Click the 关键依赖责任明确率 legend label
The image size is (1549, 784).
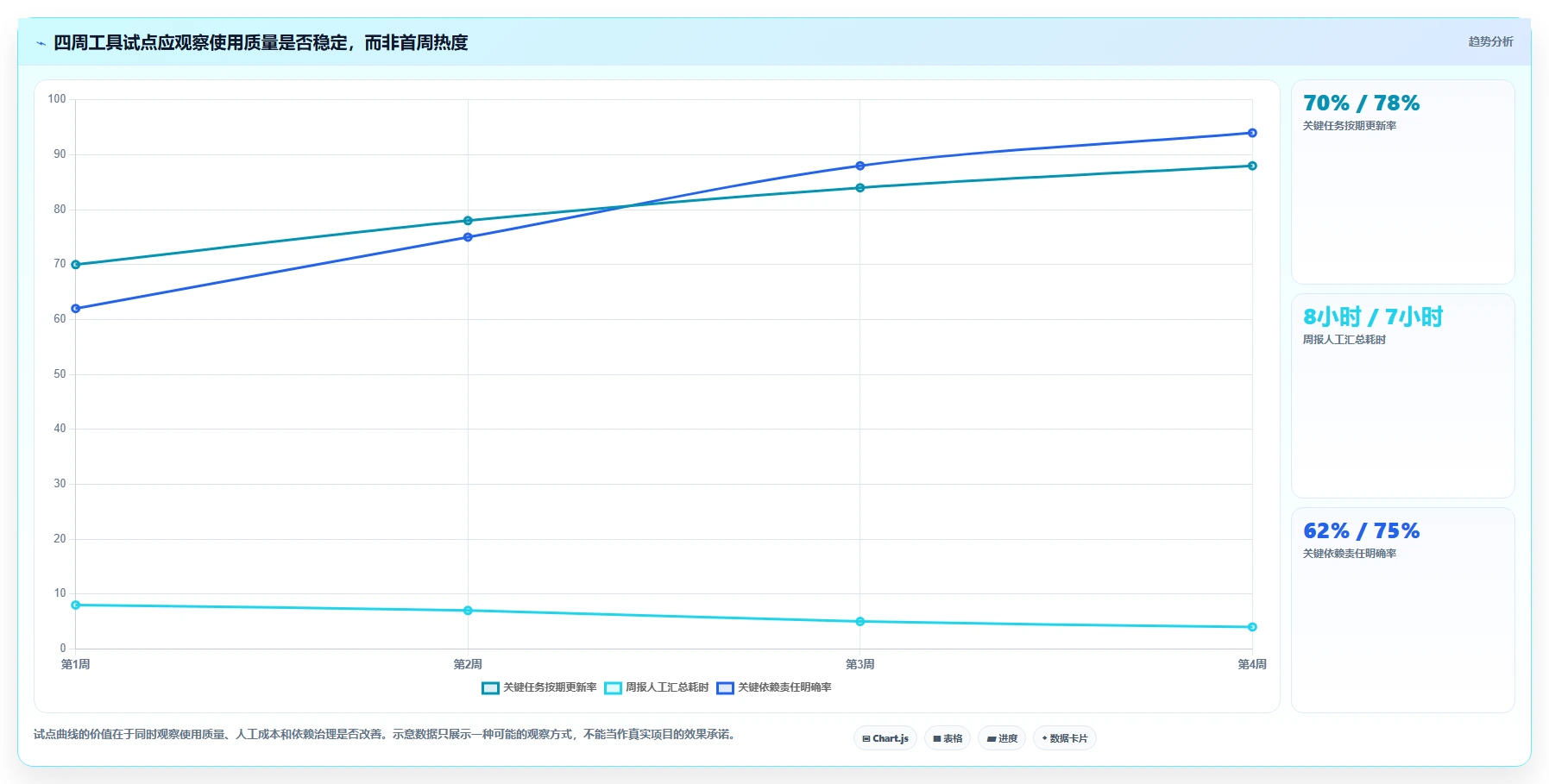pos(784,687)
